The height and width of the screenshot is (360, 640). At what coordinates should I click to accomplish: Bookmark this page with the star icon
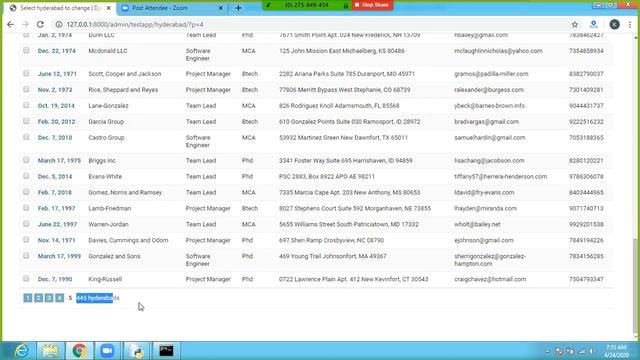pos(575,24)
